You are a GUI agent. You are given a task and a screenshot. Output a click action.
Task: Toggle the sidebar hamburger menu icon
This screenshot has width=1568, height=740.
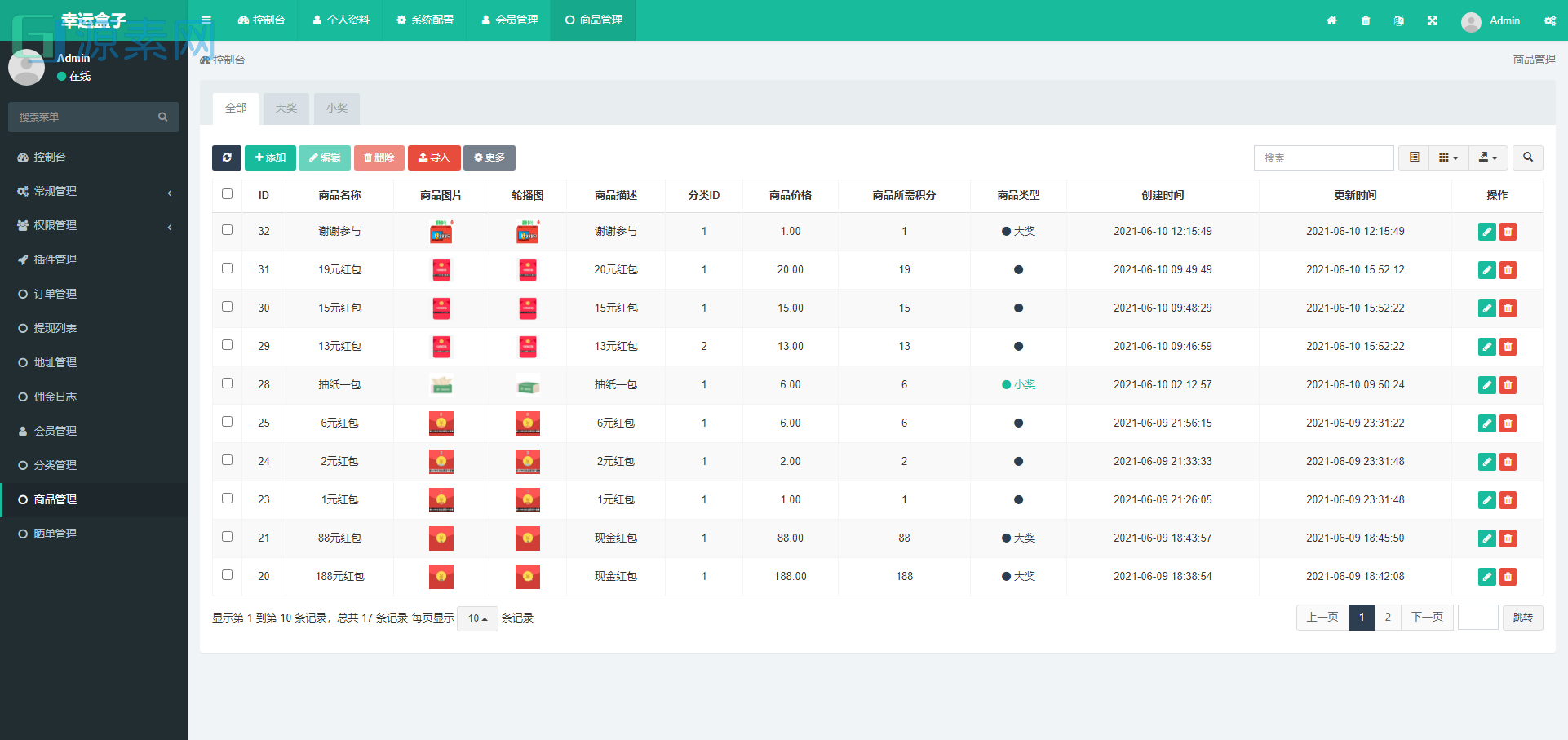206,20
